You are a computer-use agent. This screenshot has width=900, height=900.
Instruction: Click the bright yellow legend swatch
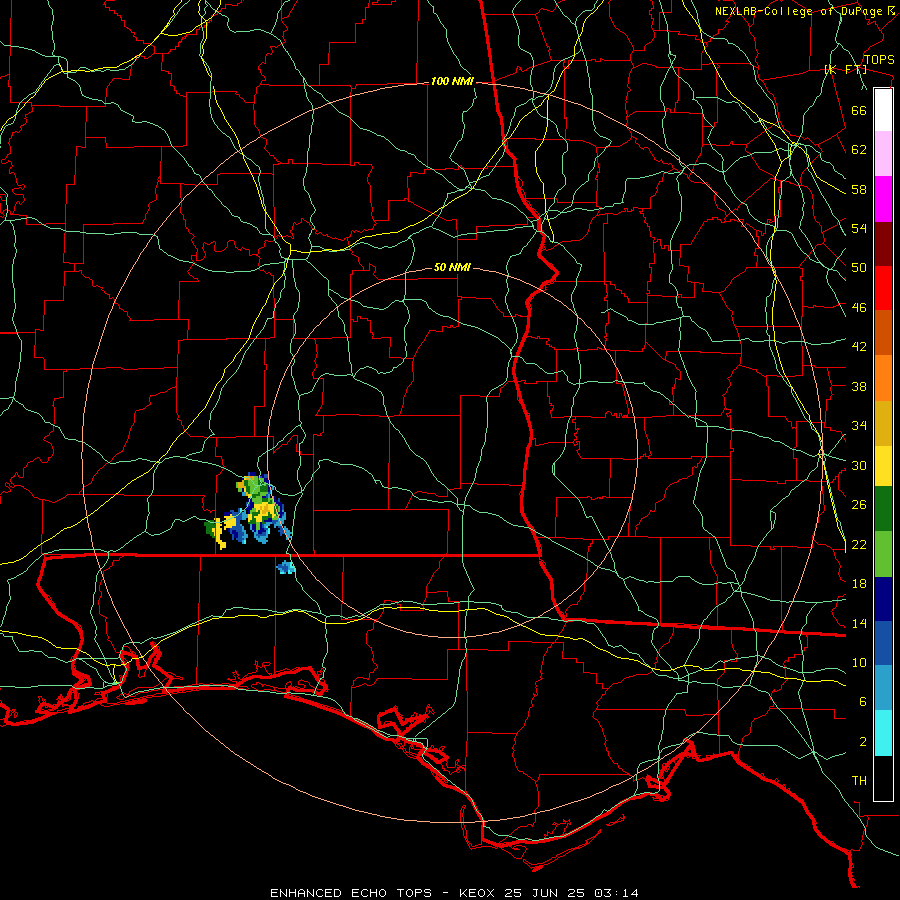click(x=883, y=466)
